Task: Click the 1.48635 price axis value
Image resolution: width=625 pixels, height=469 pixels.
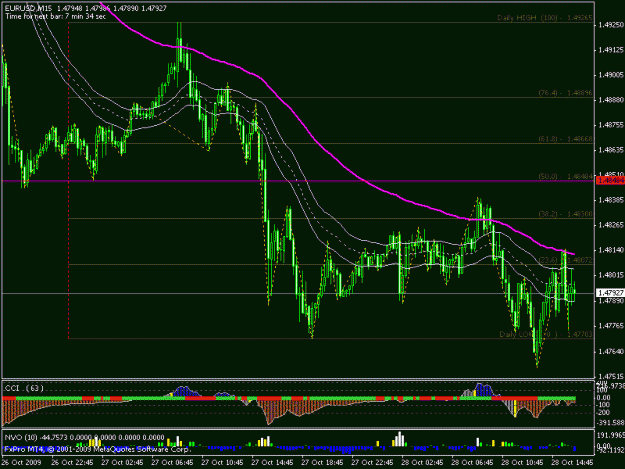Action: pos(611,150)
